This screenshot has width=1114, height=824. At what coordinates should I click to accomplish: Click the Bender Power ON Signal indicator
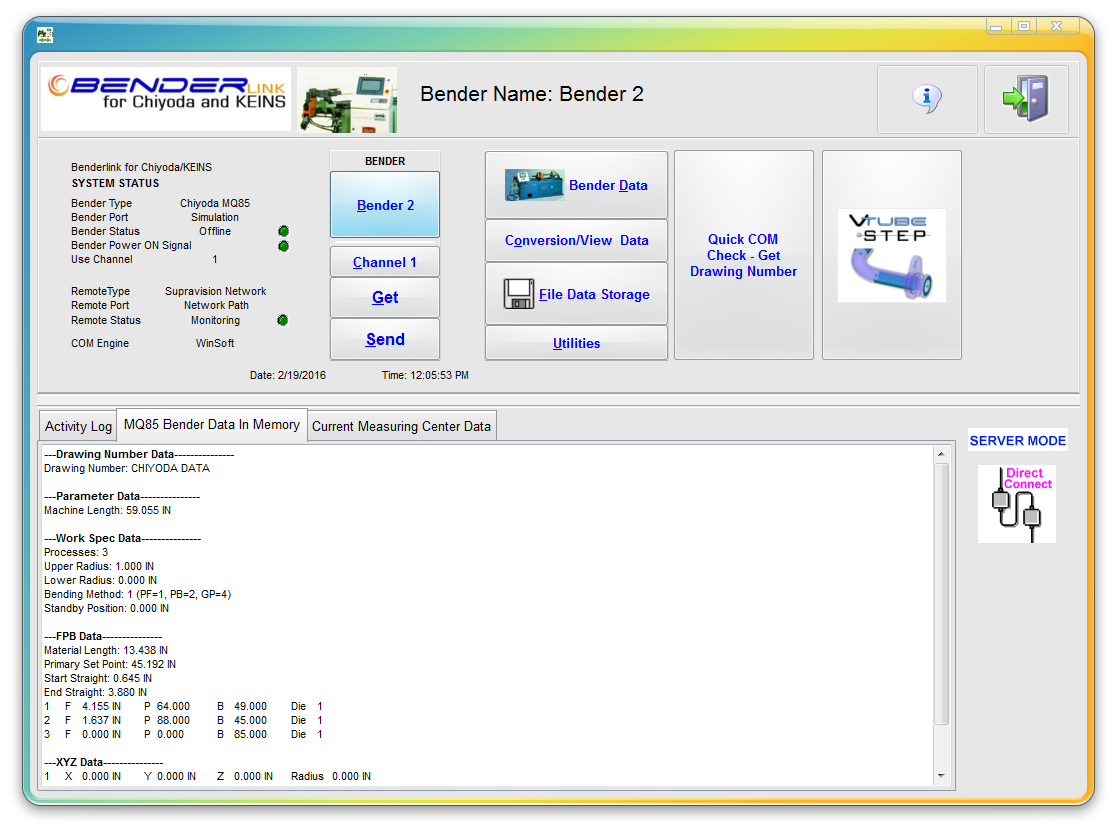click(x=283, y=246)
